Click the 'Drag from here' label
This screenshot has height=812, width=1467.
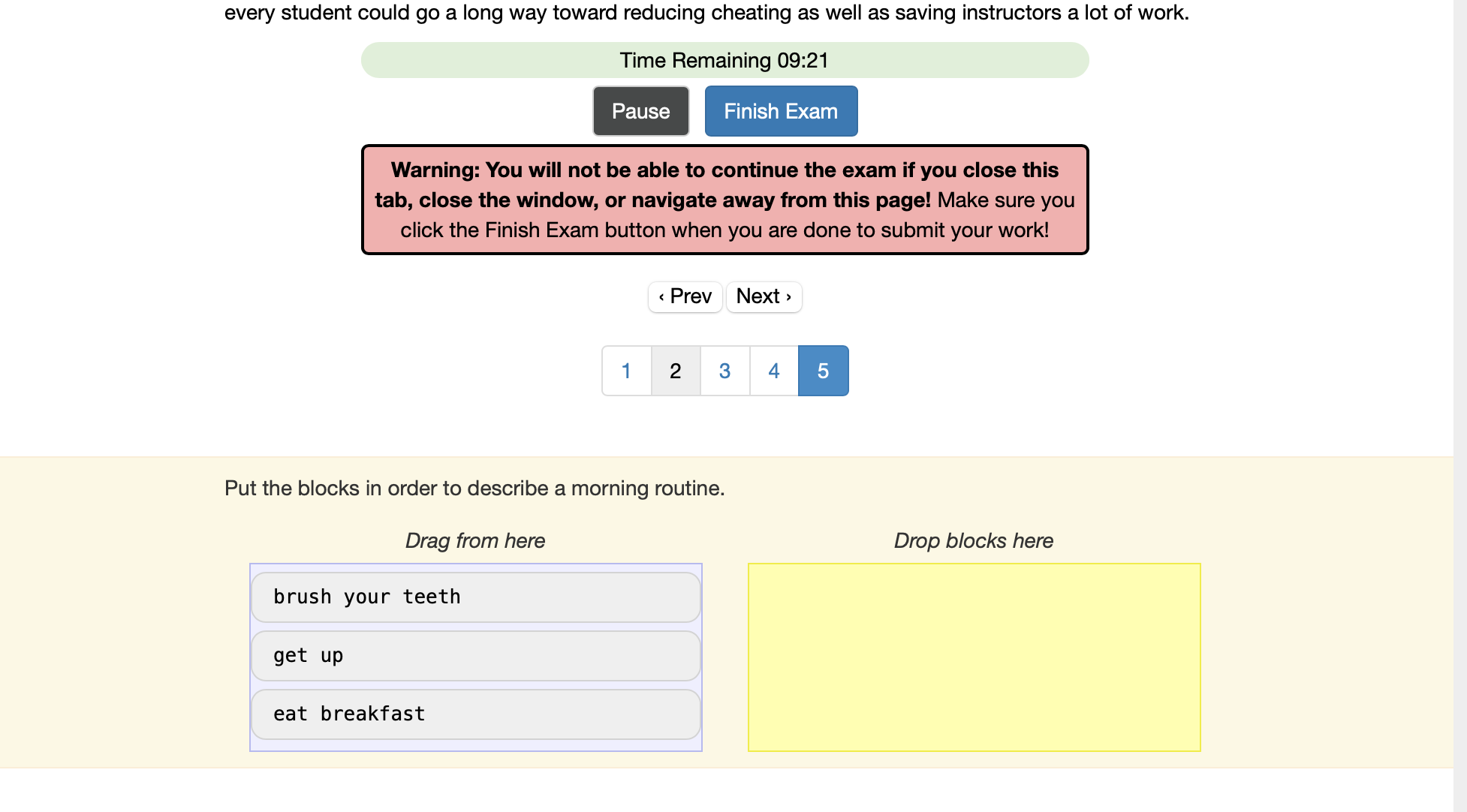tap(474, 540)
